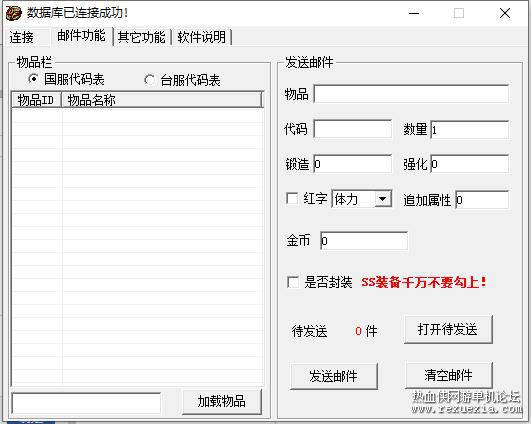This screenshot has height=424, width=531.
Task: Open pending mail with 打开待发送
Action: [x=448, y=329]
